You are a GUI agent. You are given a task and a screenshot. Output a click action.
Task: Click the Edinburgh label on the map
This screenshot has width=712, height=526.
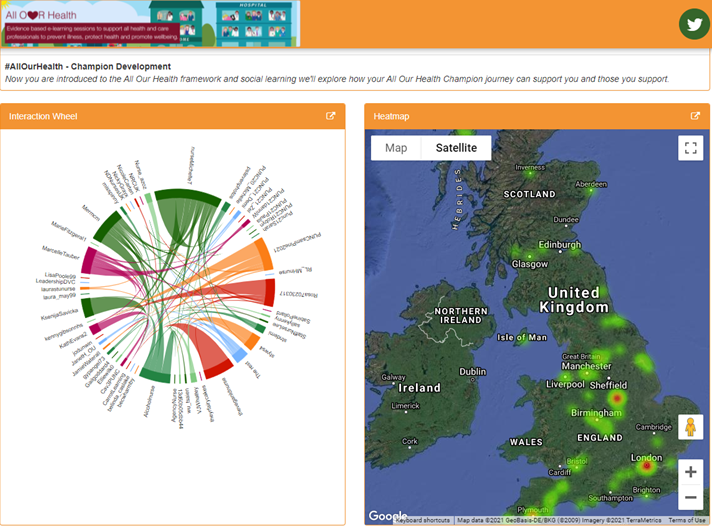click(559, 245)
